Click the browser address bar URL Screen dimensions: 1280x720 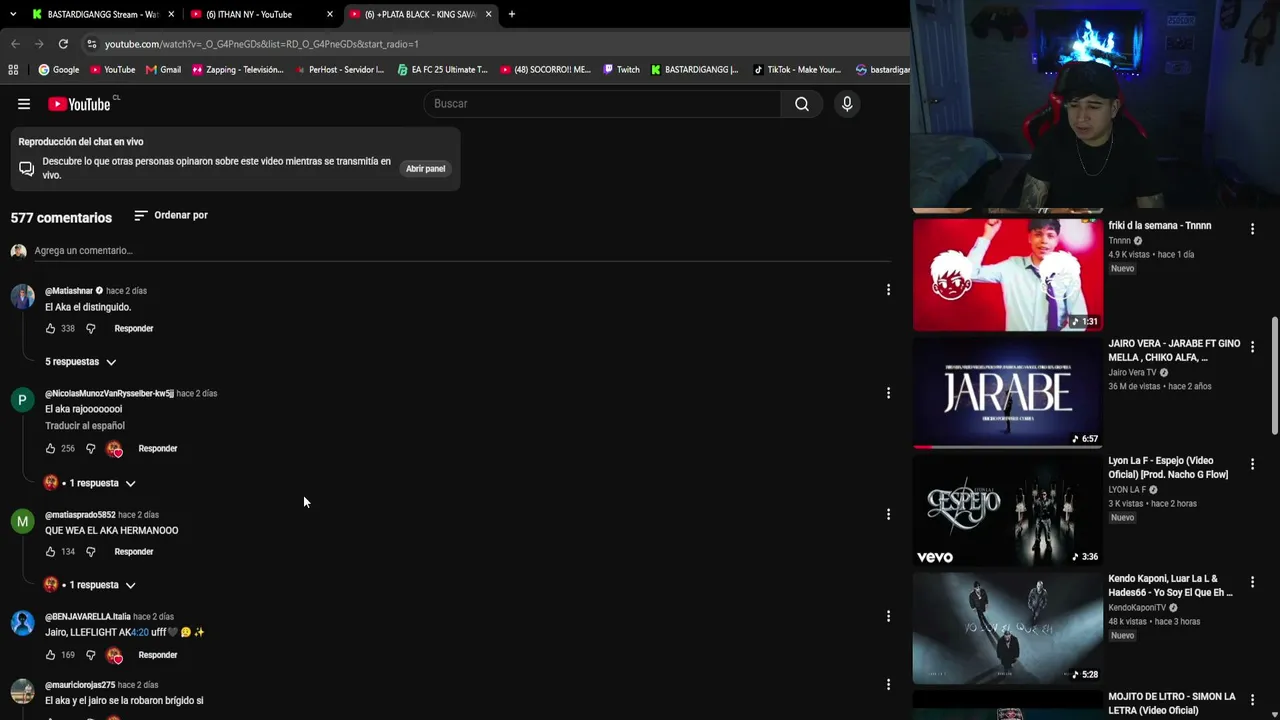tap(262, 44)
